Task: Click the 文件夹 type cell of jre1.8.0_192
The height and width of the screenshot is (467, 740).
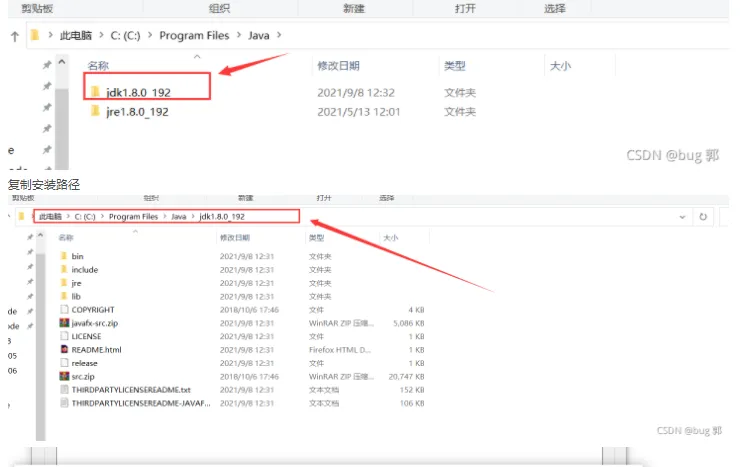Action: point(460,112)
